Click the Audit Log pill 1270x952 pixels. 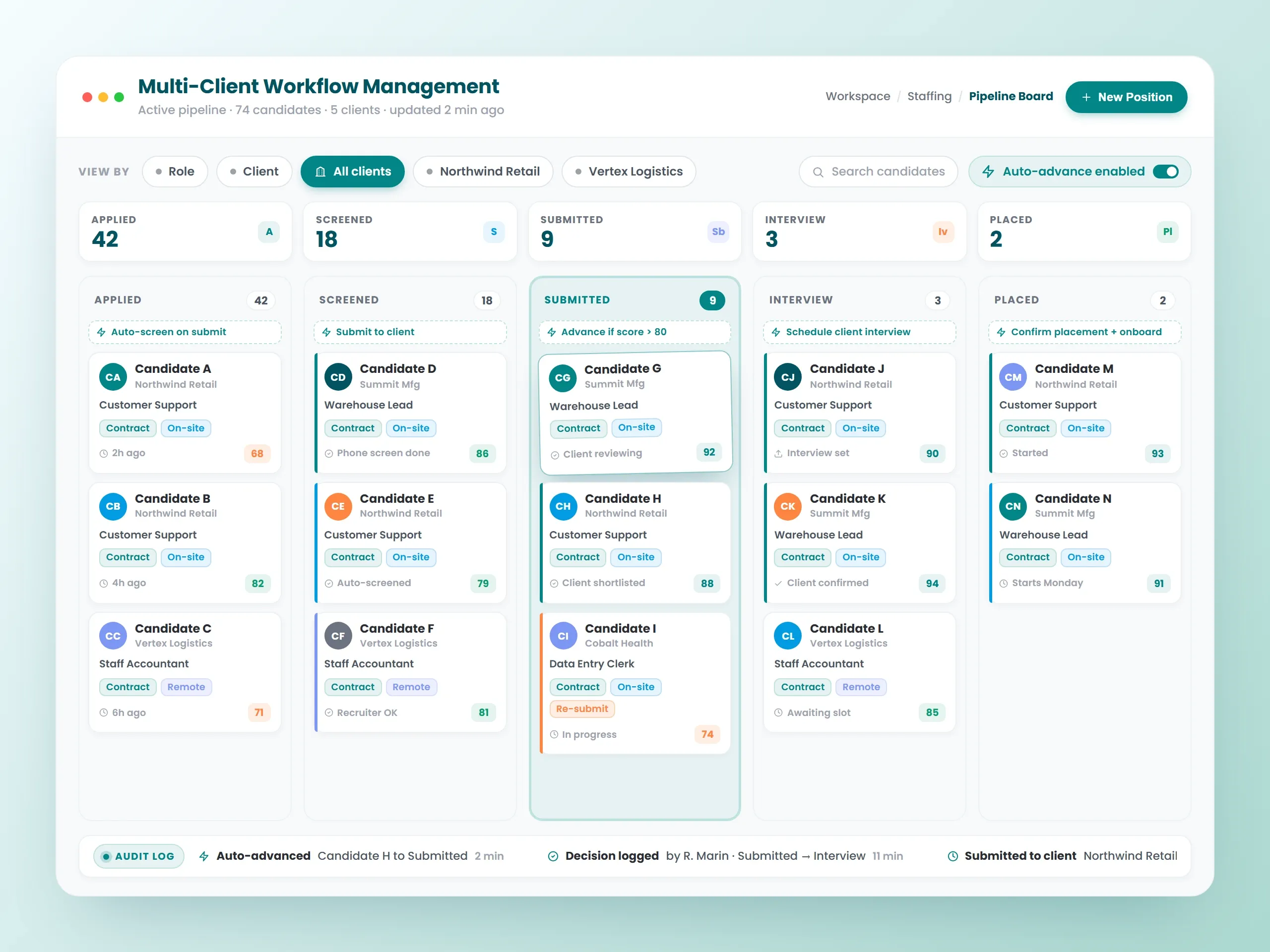pos(139,856)
